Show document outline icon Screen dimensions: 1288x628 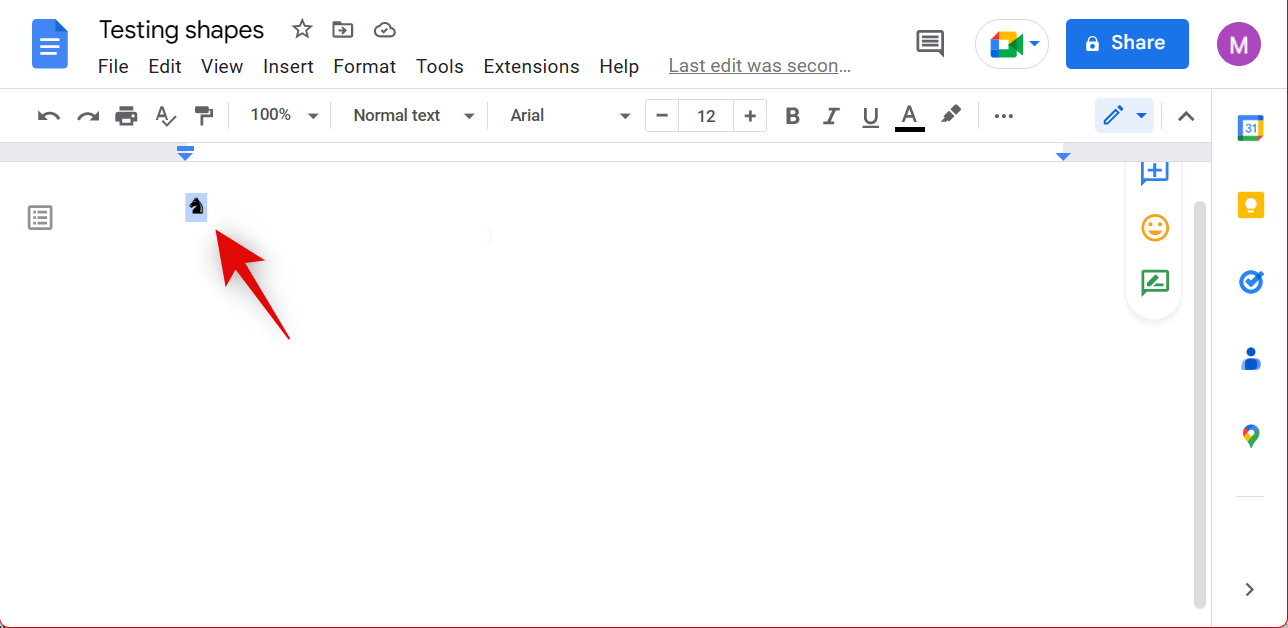(x=40, y=218)
